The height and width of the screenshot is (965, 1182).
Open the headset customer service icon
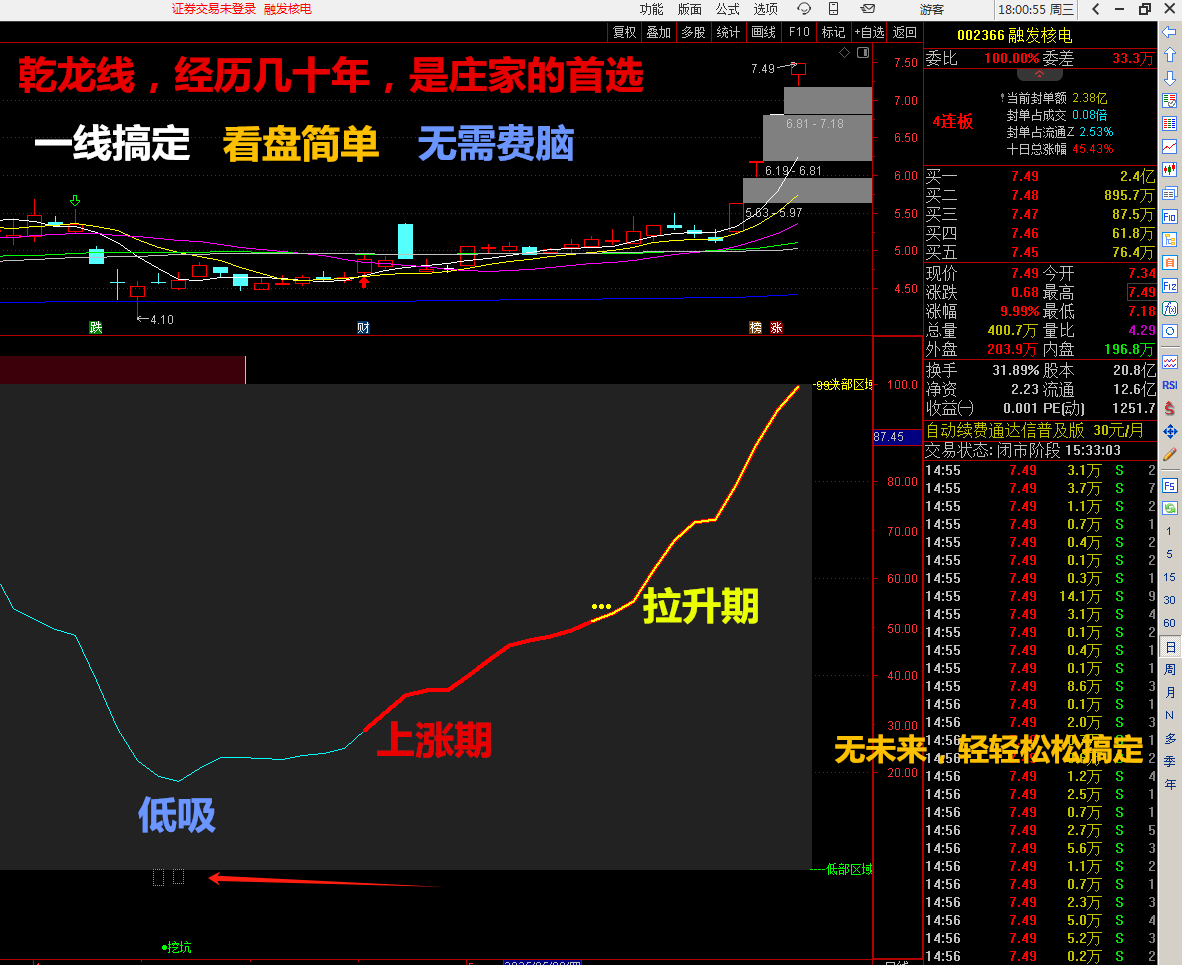click(804, 9)
